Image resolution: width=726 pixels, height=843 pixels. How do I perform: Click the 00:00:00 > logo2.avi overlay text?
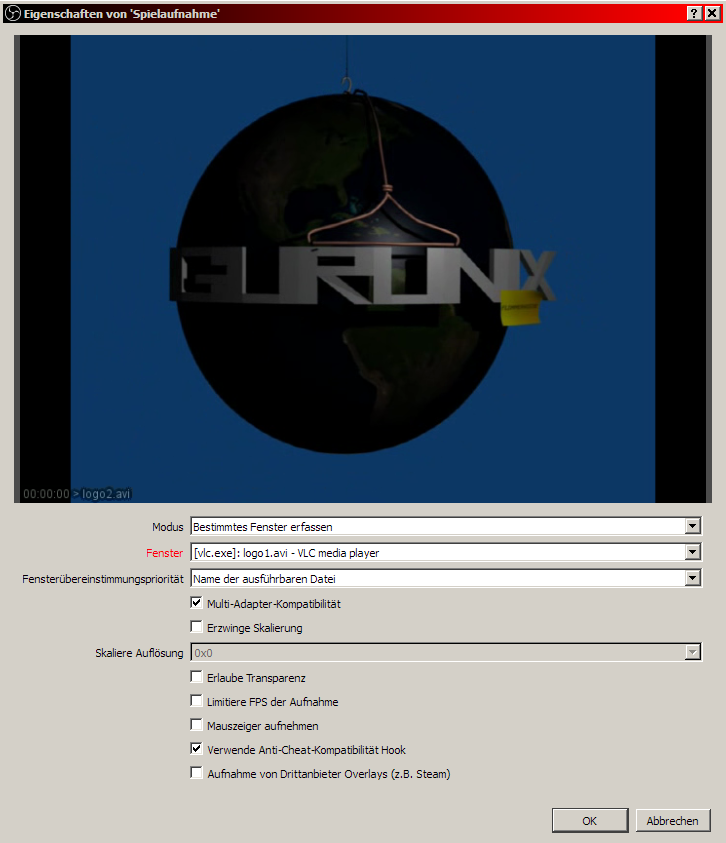coord(77,494)
